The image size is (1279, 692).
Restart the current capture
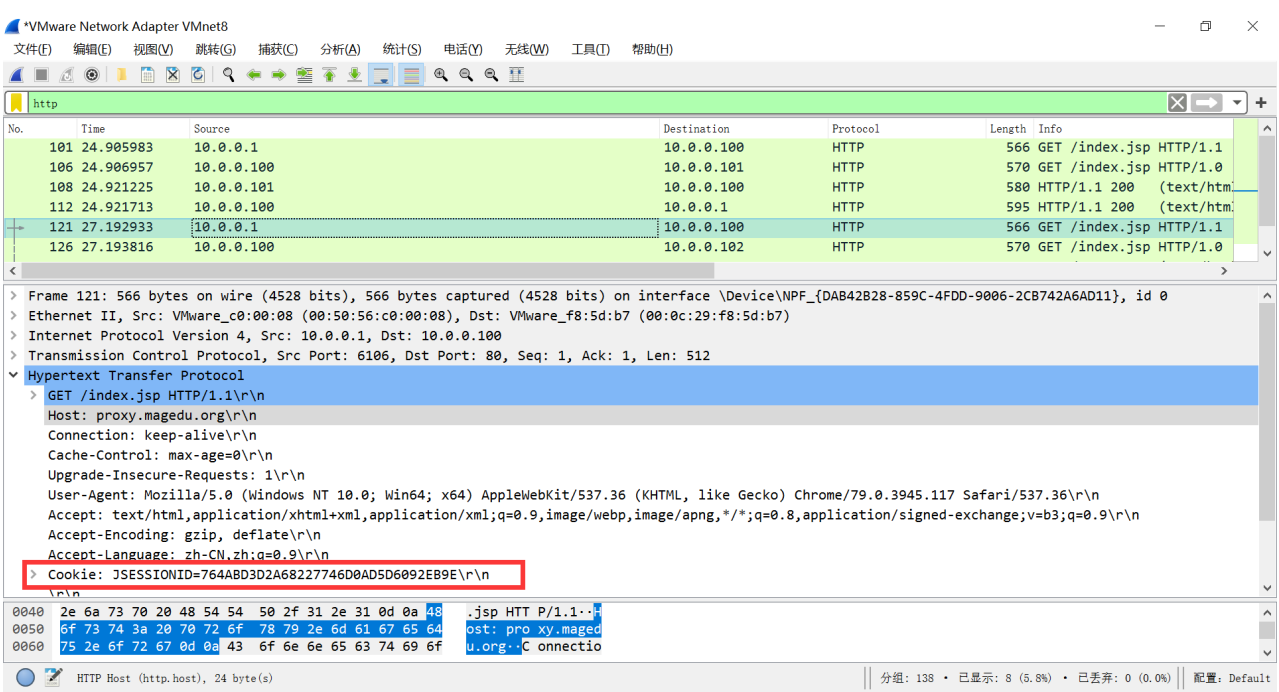click(66, 75)
